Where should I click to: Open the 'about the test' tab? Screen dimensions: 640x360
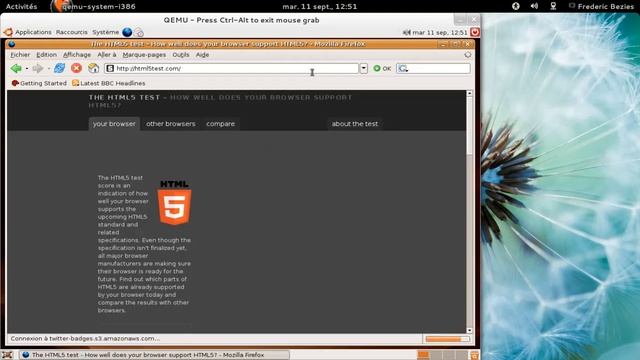pos(355,124)
